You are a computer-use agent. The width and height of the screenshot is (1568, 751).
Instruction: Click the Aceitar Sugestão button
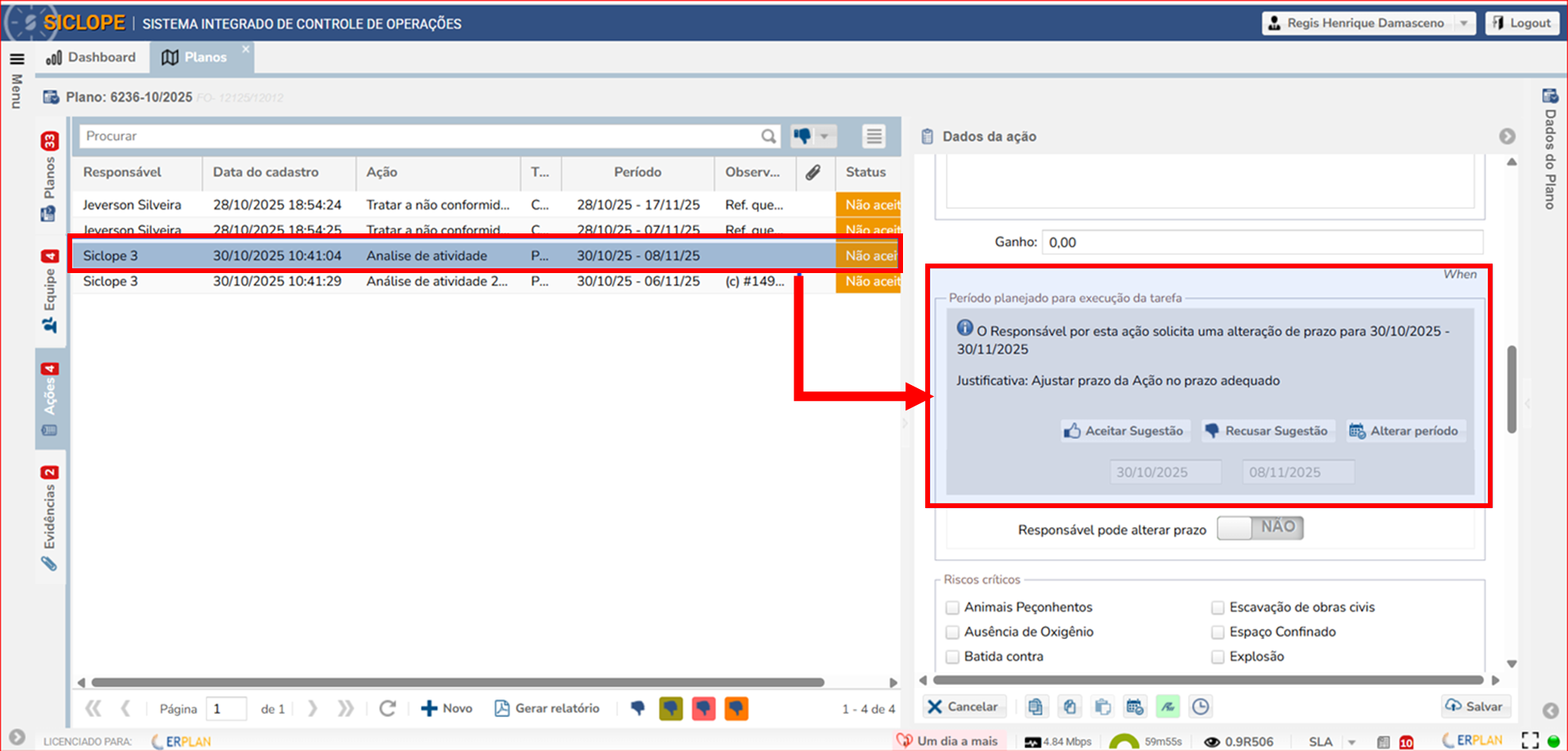(1124, 431)
